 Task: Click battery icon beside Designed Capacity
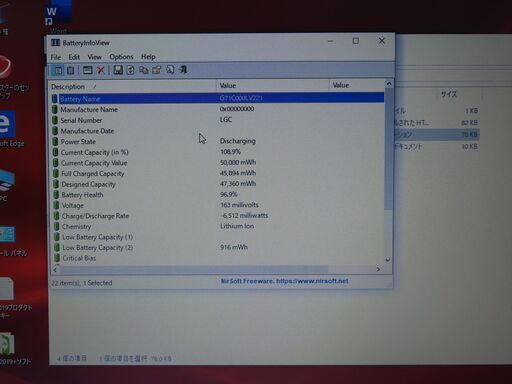(x=56, y=184)
